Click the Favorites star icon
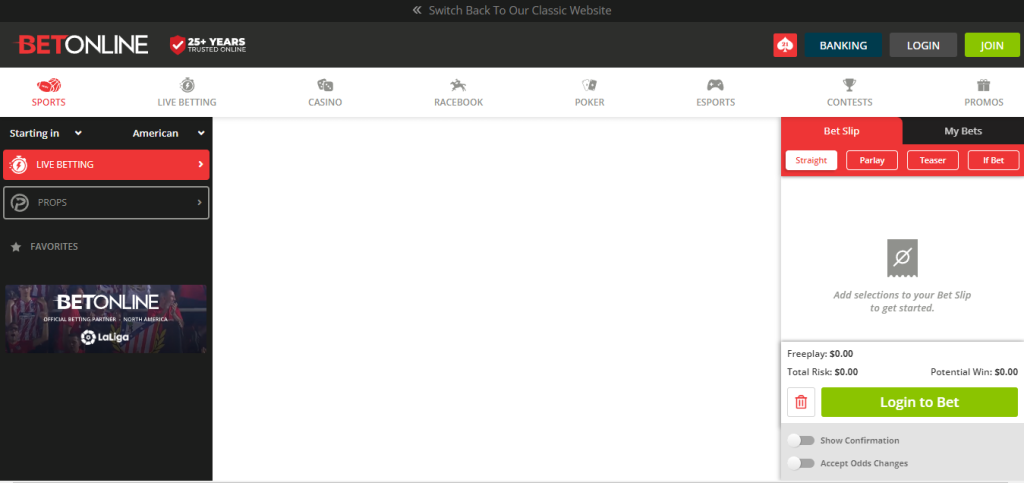The width and height of the screenshot is (1024, 483). coord(16,247)
